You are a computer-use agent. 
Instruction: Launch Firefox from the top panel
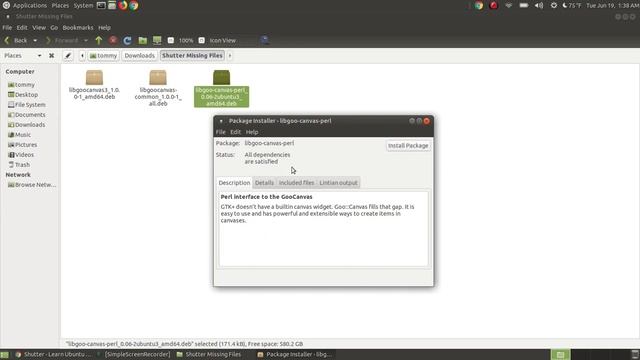[x=123, y=5]
